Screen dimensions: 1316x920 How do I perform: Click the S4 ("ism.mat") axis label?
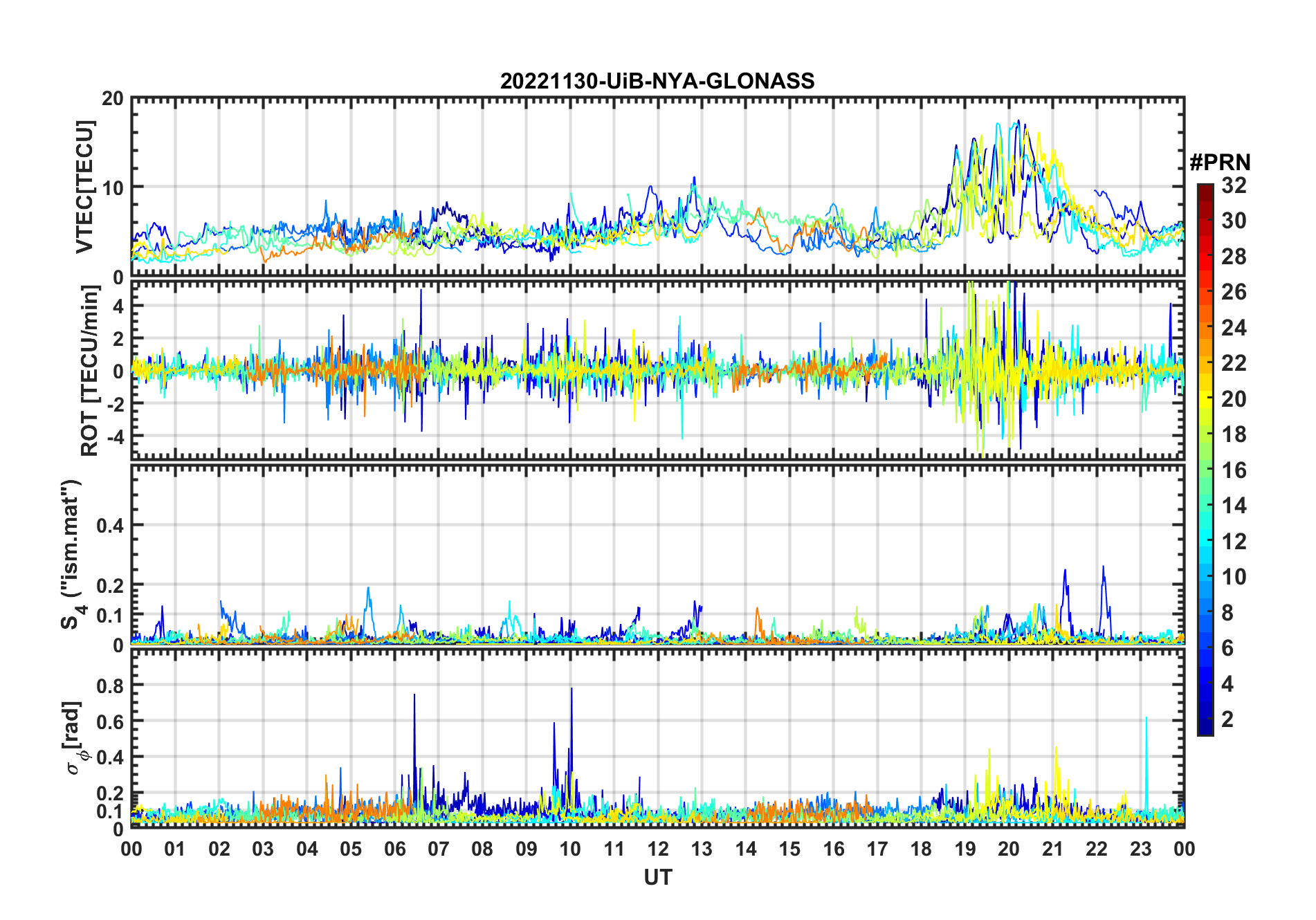[72, 553]
